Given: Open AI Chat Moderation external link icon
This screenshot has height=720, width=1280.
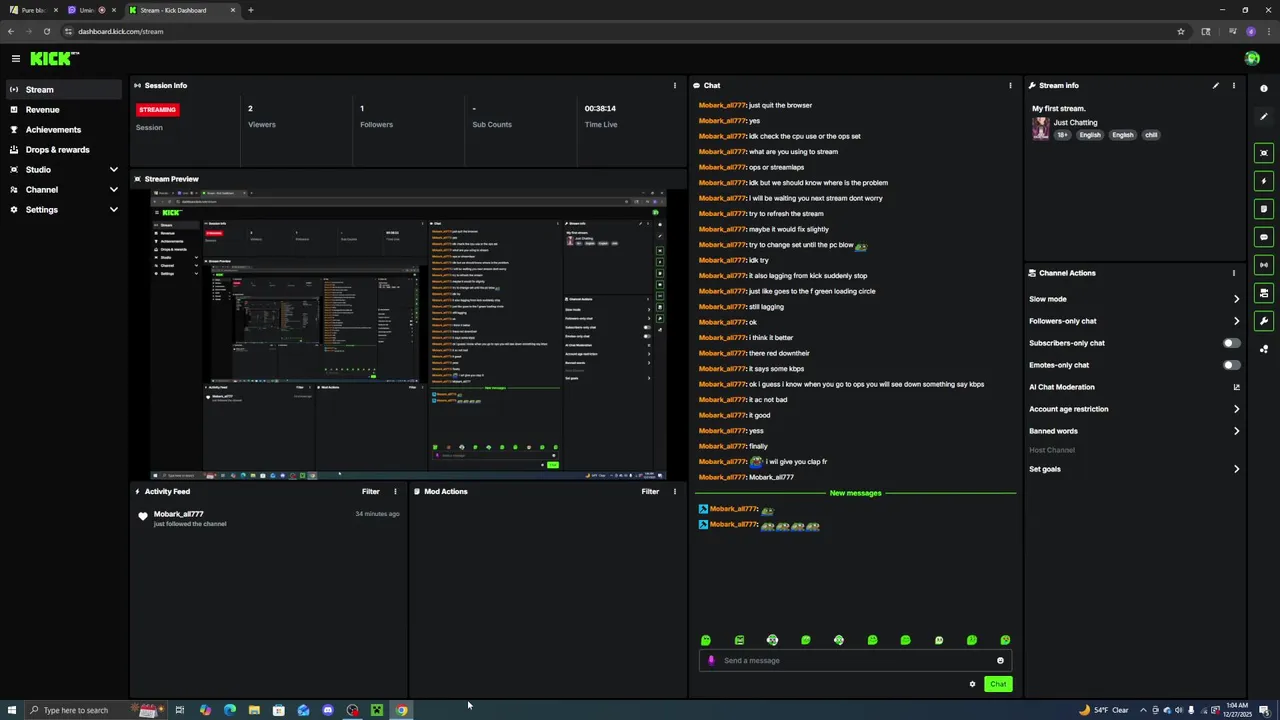Looking at the screenshot, I should click(x=1236, y=387).
